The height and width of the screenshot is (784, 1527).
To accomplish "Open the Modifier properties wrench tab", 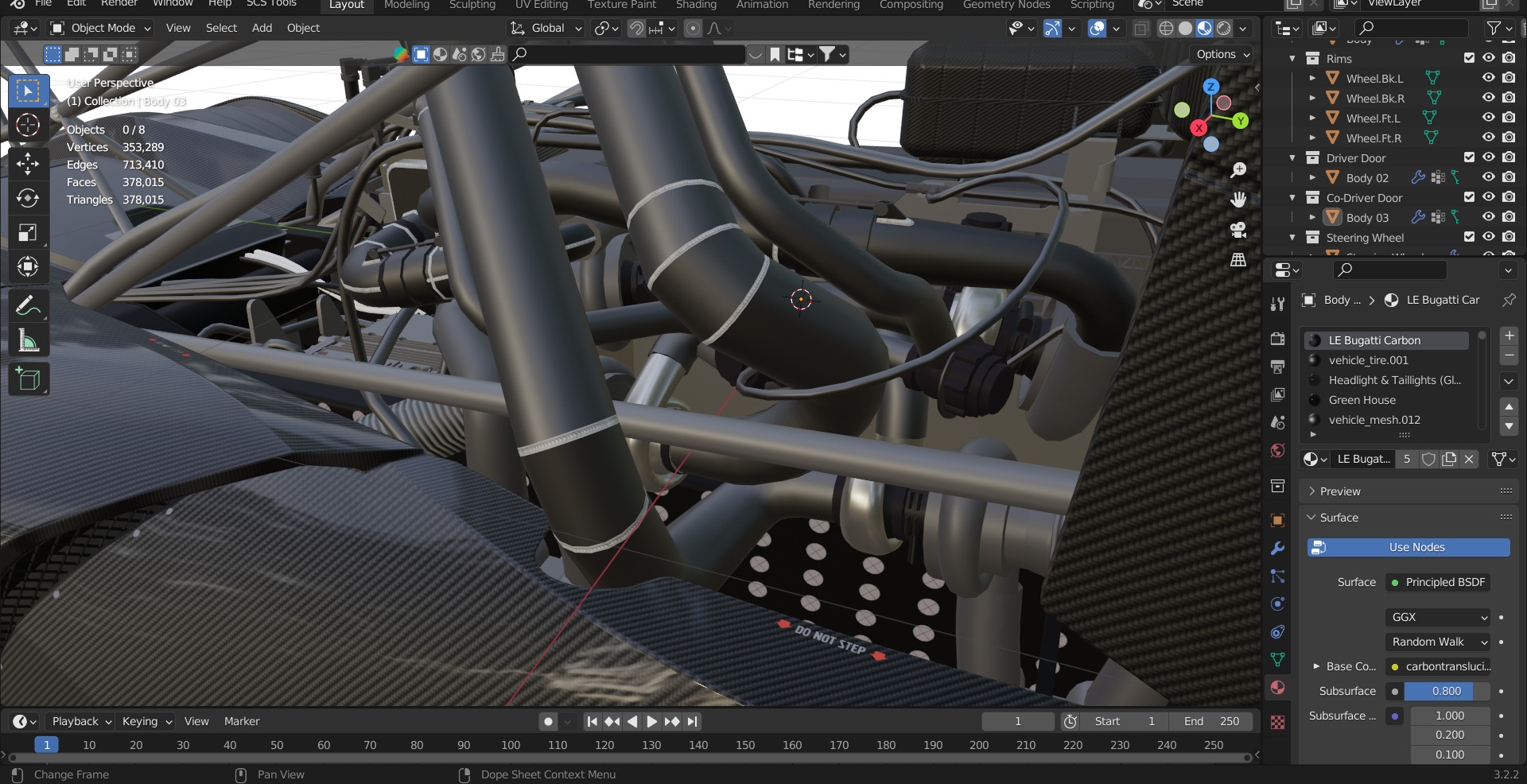I will 1277,549.
